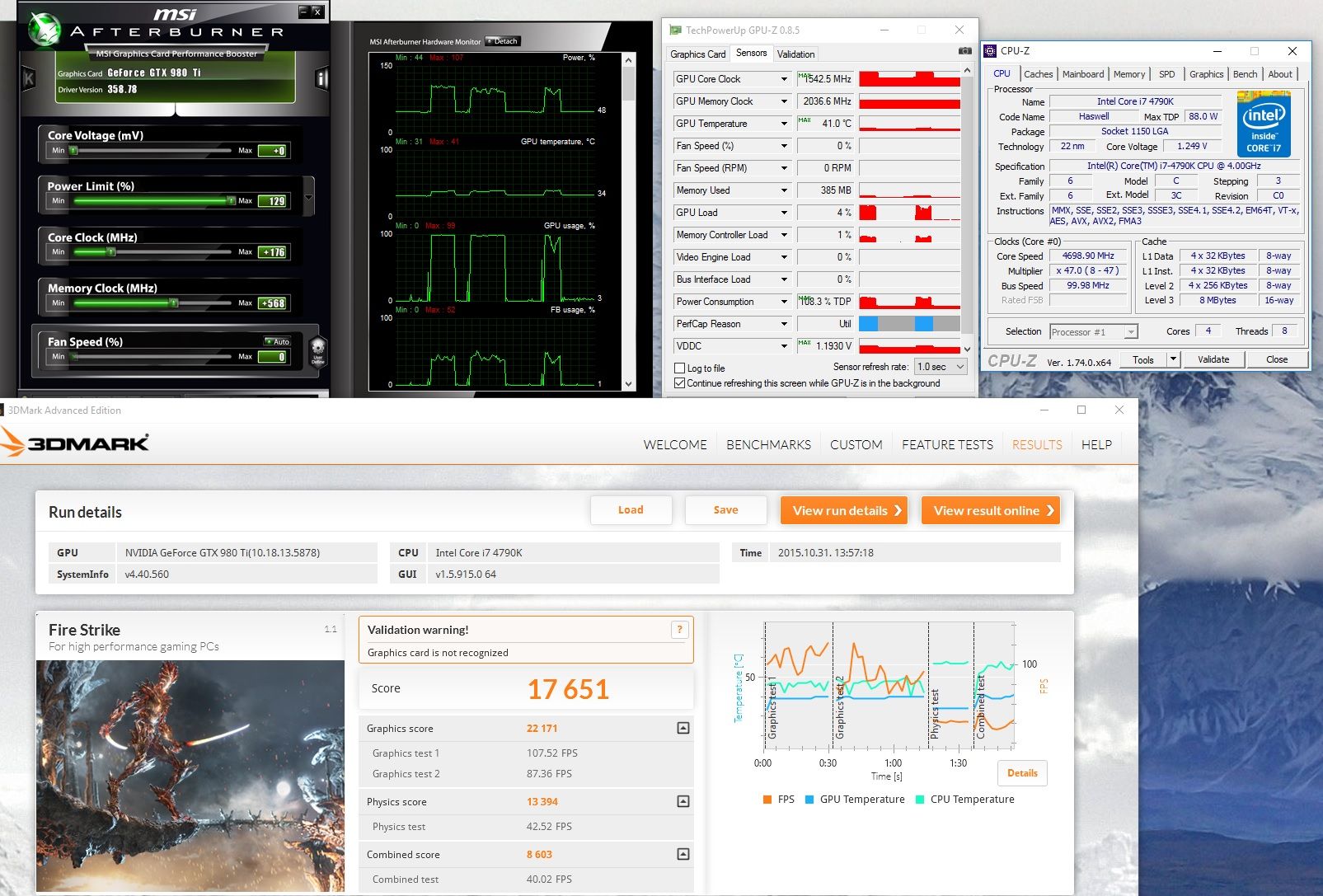Open the Fan Speed (RPM) dropdown
The height and width of the screenshot is (896, 1323).
[x=784, y=168]
